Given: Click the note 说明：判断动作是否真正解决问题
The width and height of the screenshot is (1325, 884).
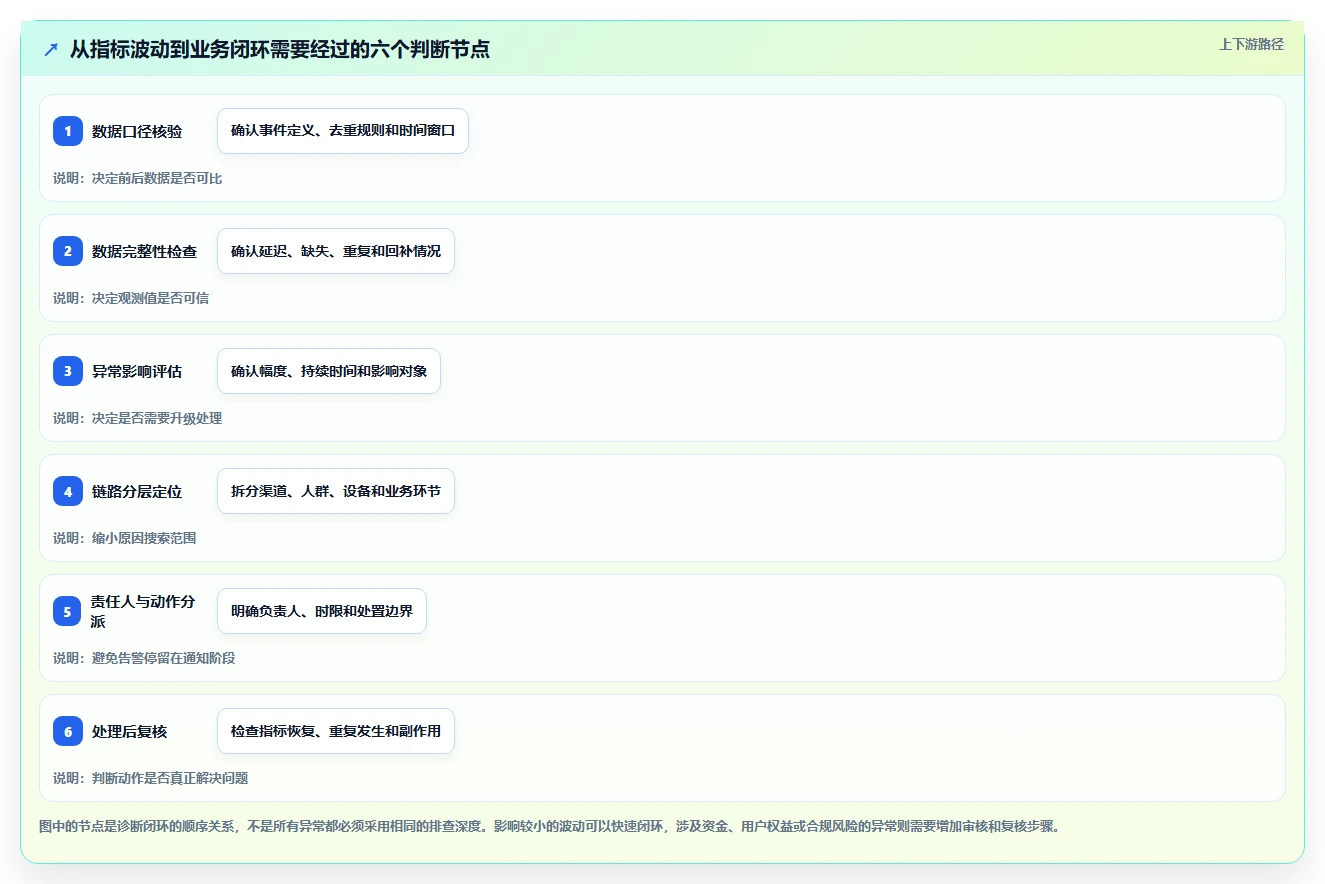Looking at the screenshot, I should point(151,778).
